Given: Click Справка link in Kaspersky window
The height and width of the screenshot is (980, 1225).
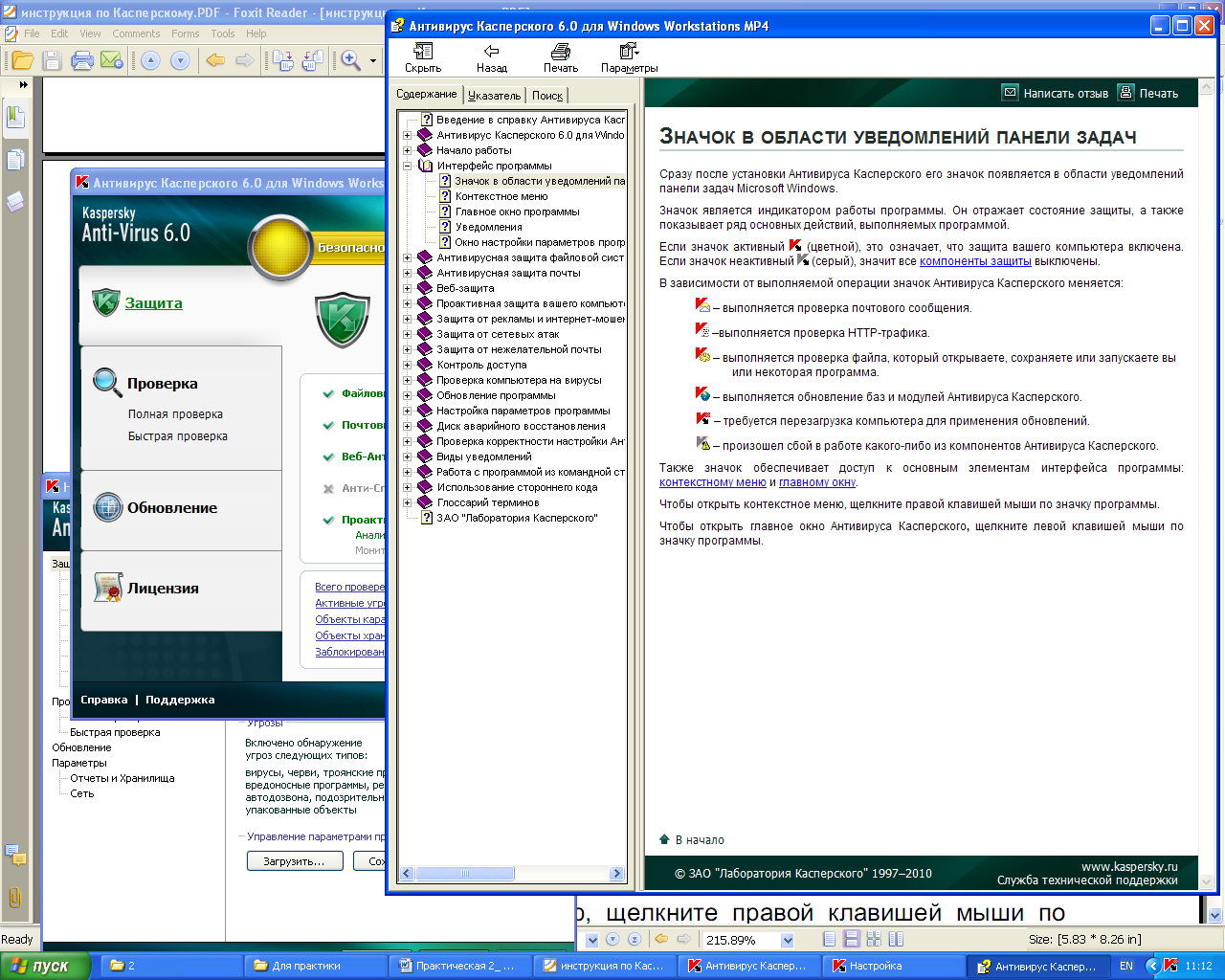Looking at the screenshot, I should pyautogui.click(x=104, y=700).
